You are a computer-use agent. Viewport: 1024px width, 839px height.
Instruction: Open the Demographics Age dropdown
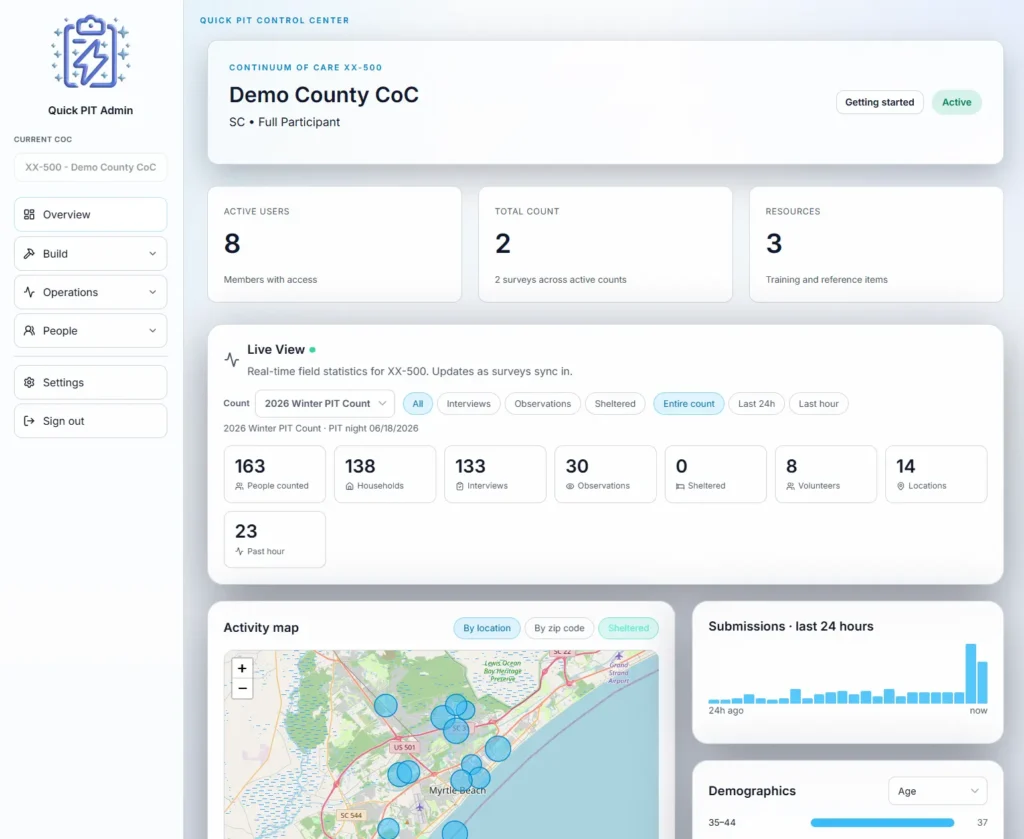[x=937, y=791]
